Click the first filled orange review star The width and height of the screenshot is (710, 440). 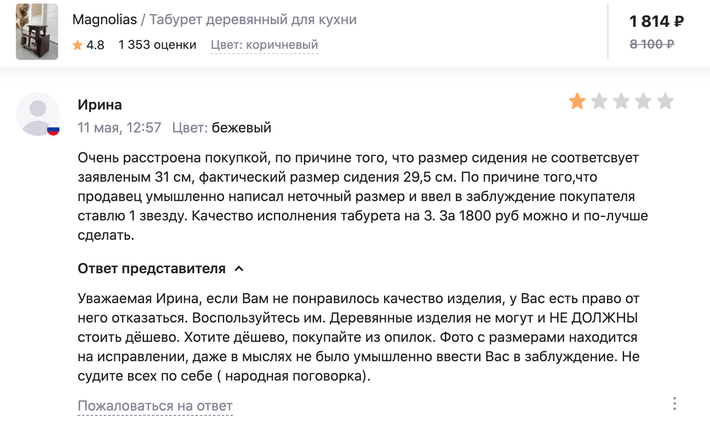click(577, 101)
